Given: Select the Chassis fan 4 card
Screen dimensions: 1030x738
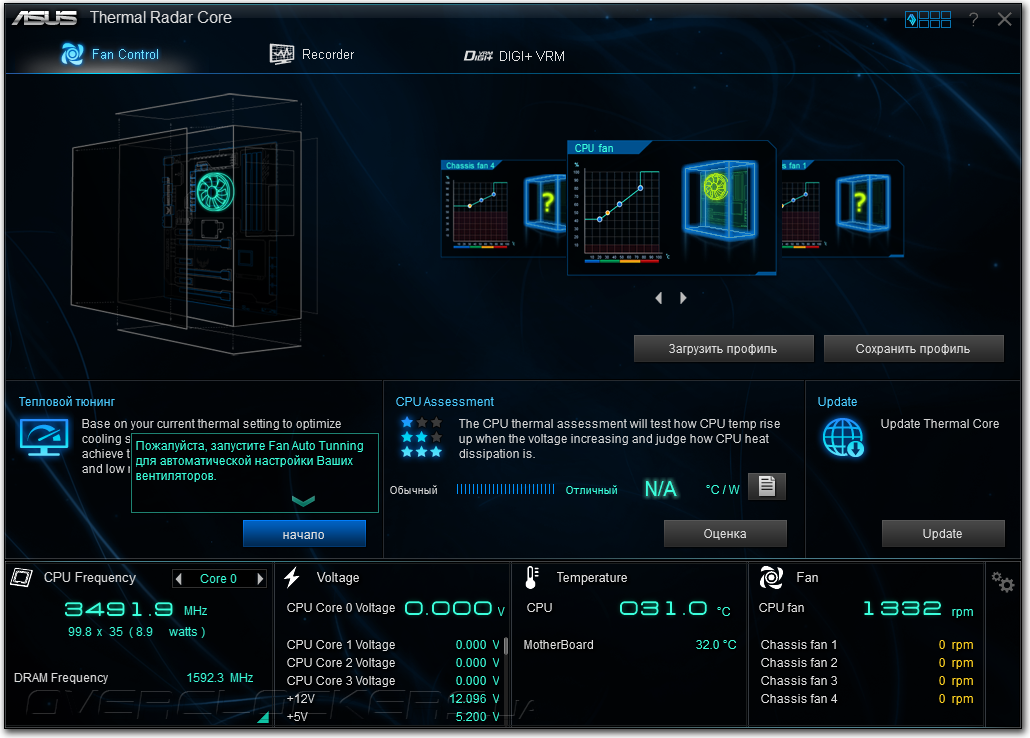Looking at the screenshot, I should point(503,208).
